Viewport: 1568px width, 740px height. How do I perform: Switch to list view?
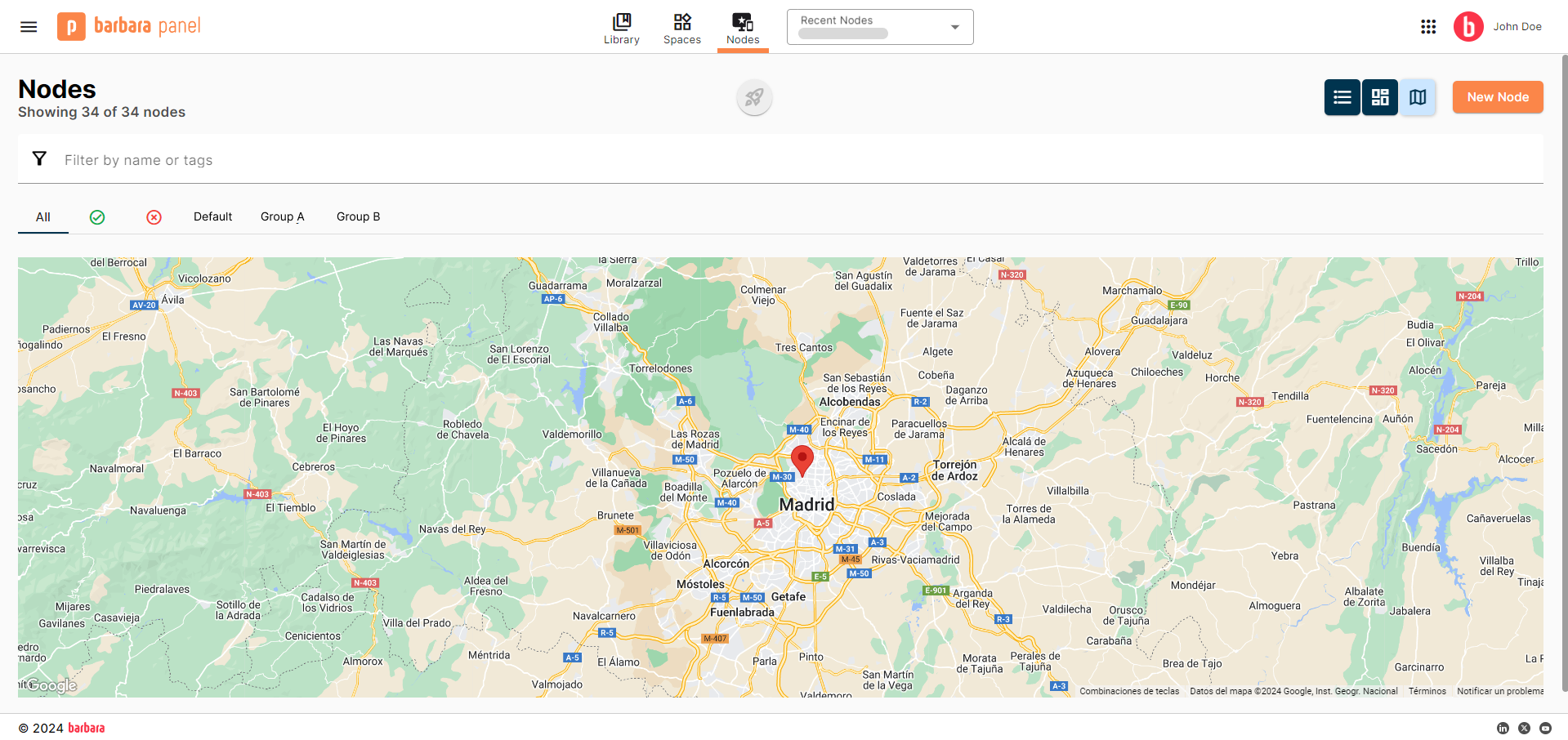[x=1342, y=97]
